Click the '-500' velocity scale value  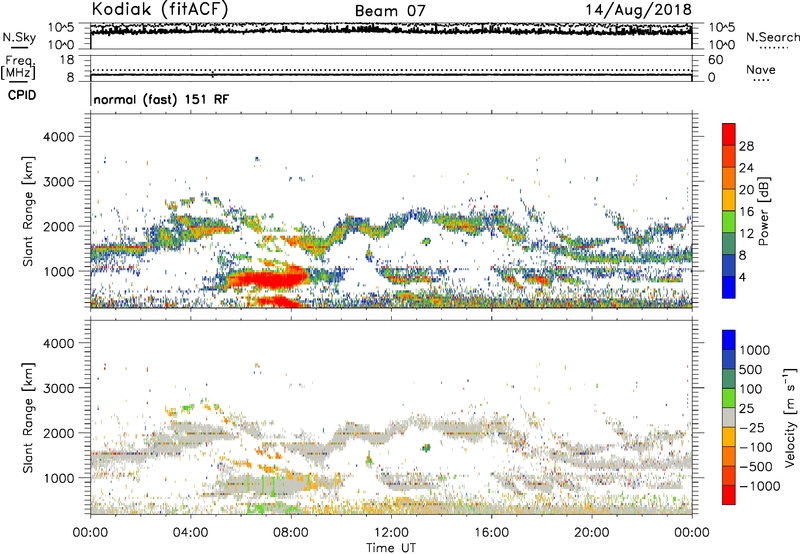756,467
